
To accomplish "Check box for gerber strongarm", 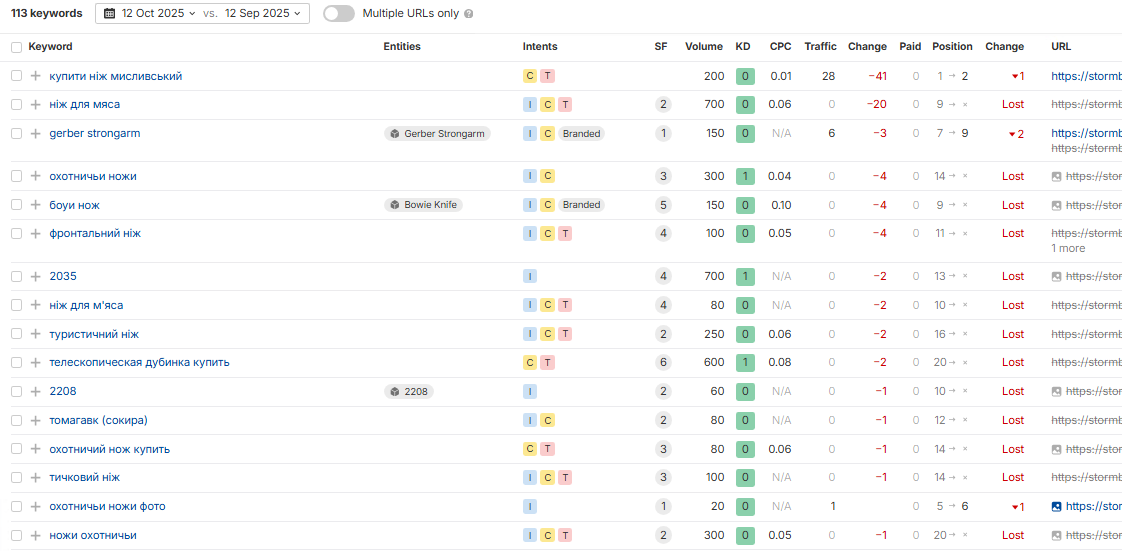I will click(x=16, y=133).
